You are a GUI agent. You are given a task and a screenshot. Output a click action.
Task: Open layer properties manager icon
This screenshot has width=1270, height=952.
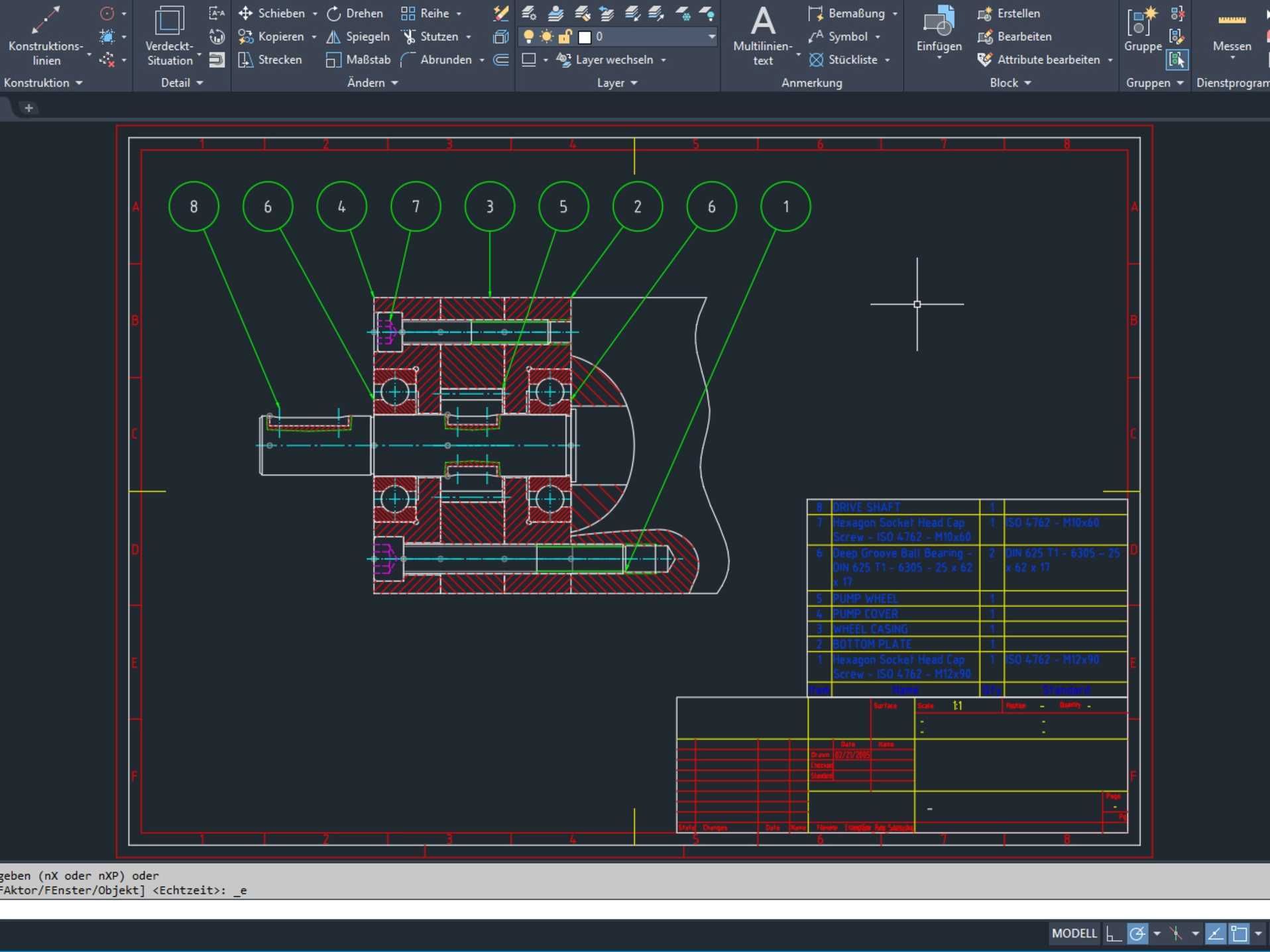click(x=529, y=13)
